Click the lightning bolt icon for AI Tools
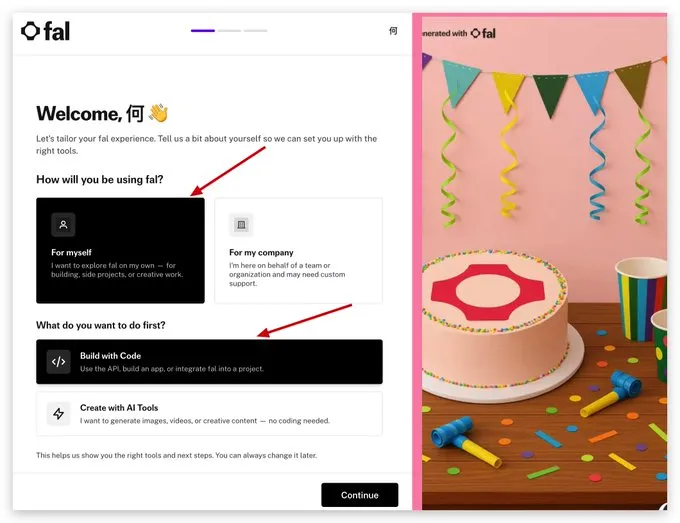 tap(59, 413)
